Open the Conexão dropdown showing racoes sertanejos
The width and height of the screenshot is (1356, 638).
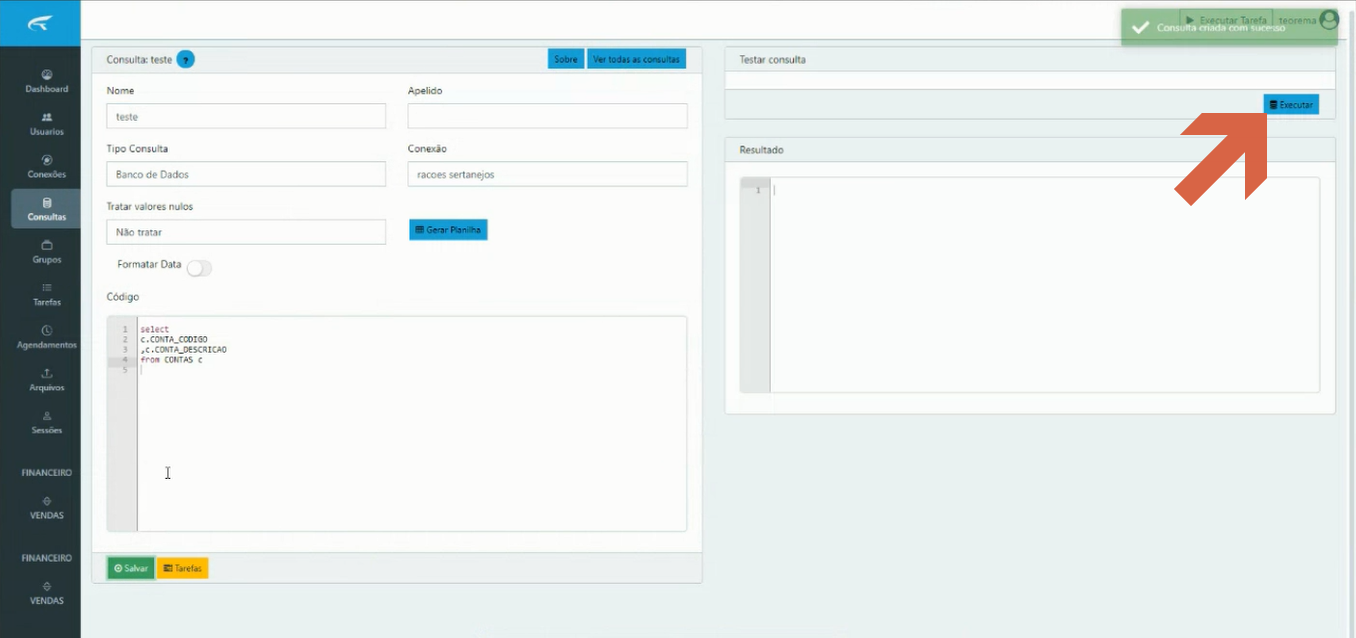547,174
